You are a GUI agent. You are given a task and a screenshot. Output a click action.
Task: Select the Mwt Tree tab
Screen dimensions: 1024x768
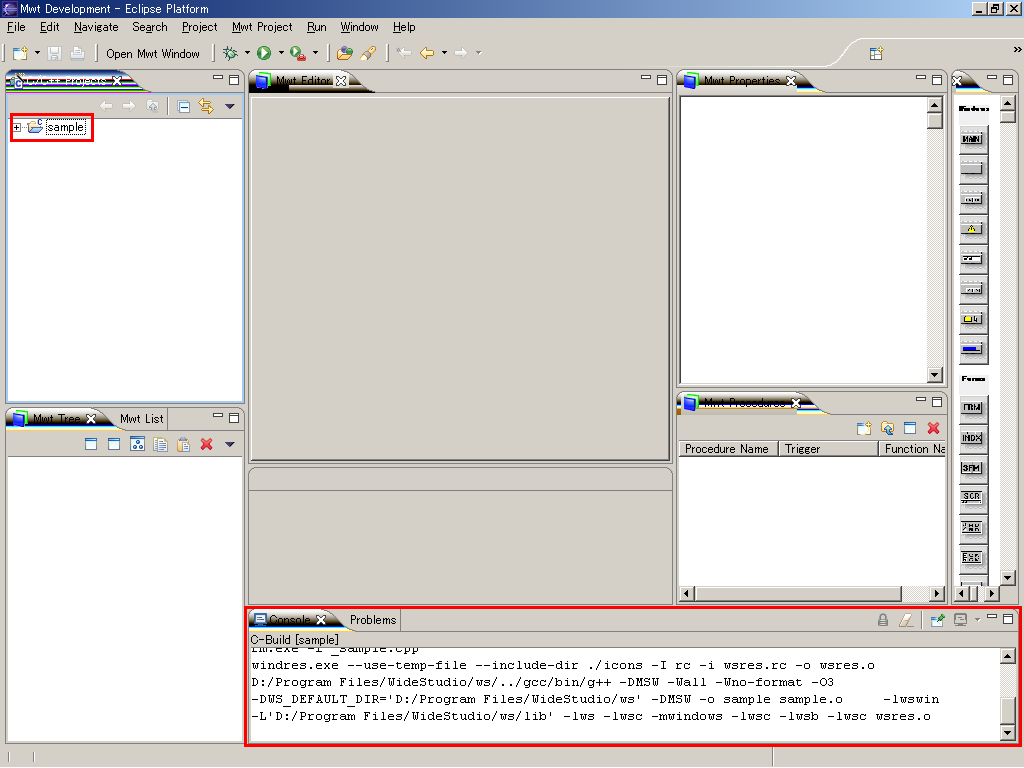[x=56, y=419]
